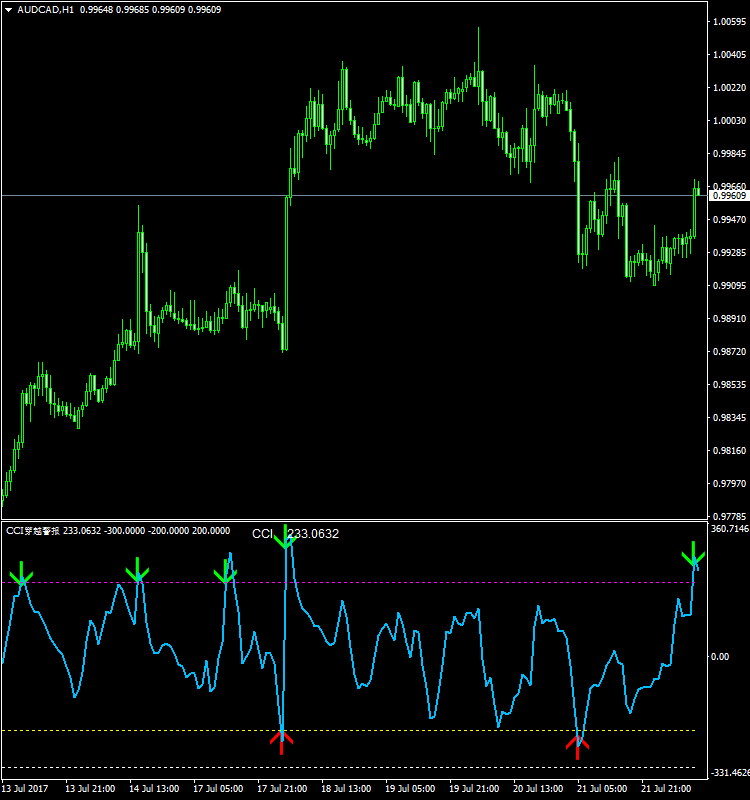Screen dimensions: 750x800
Task: Click the 18 Jul 13:00 time label
Action: [346, 789]
